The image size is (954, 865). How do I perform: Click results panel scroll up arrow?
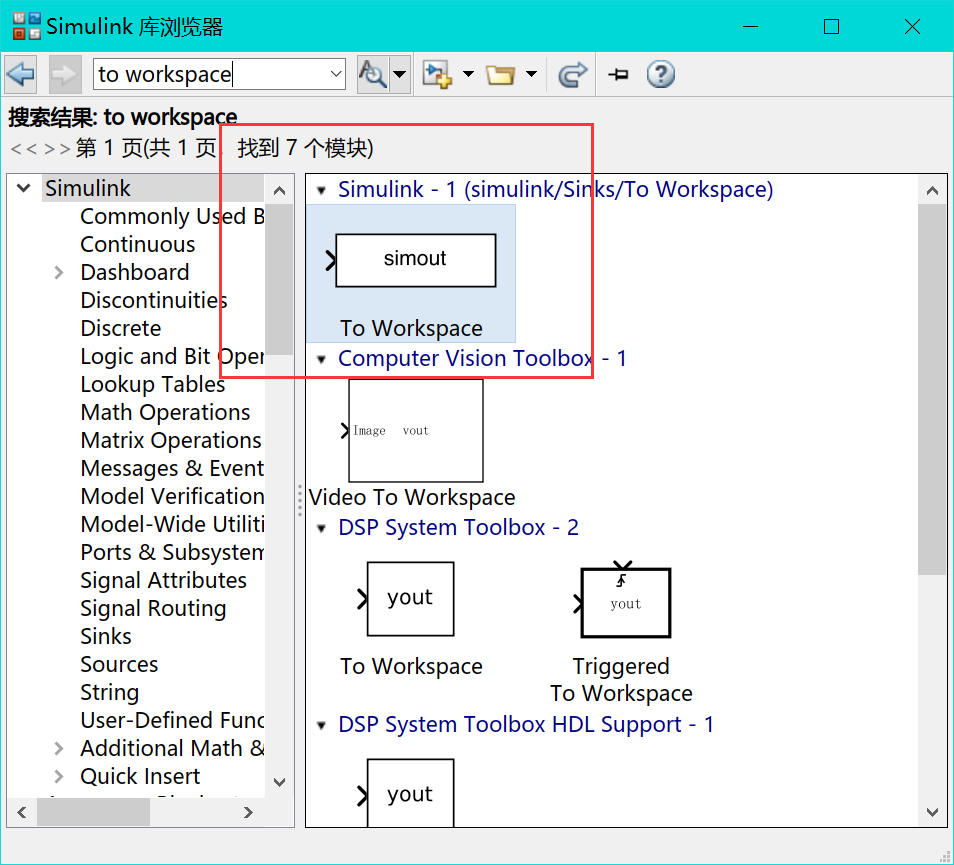click(932, 190)
